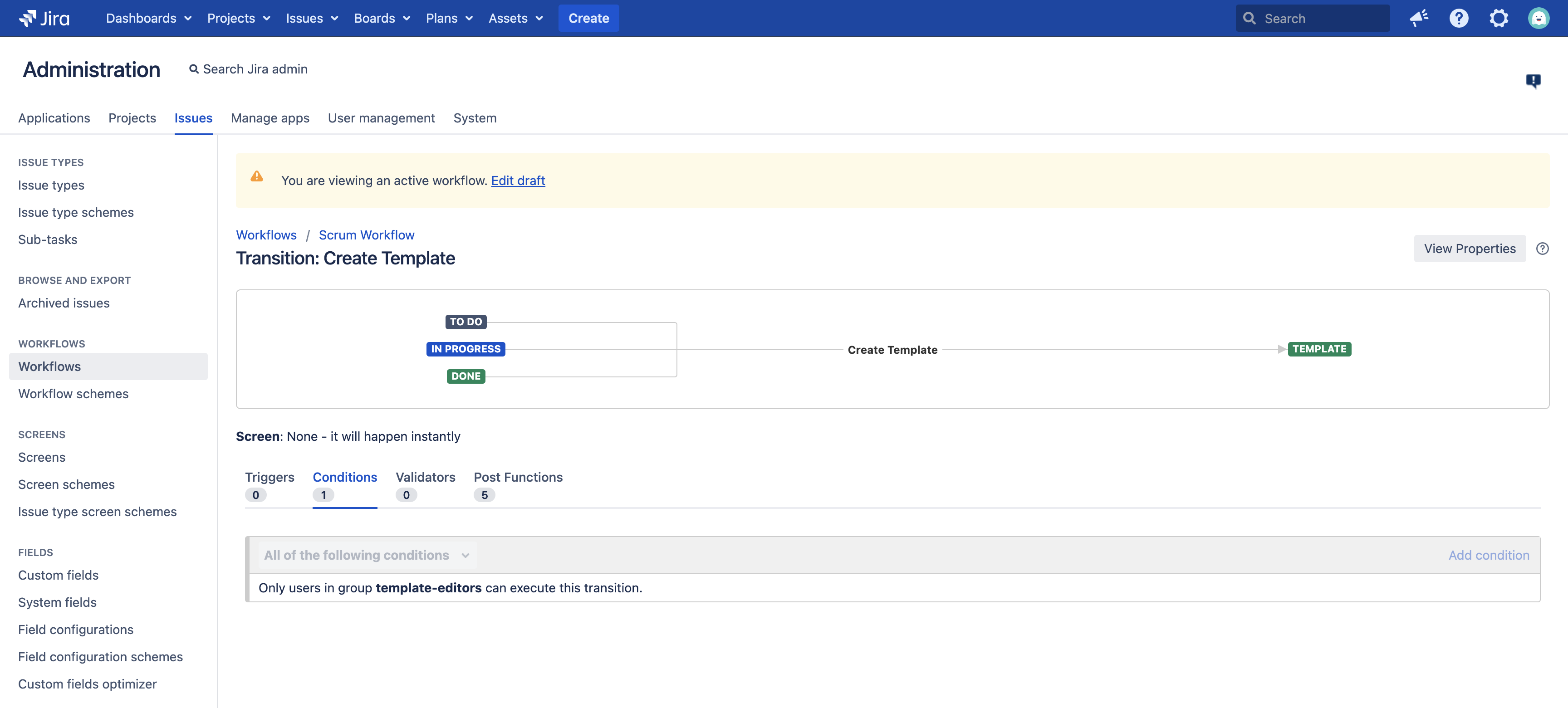The image size is (1568, 708).
Task: Click the Add condition link
Action: point(1488,555)
